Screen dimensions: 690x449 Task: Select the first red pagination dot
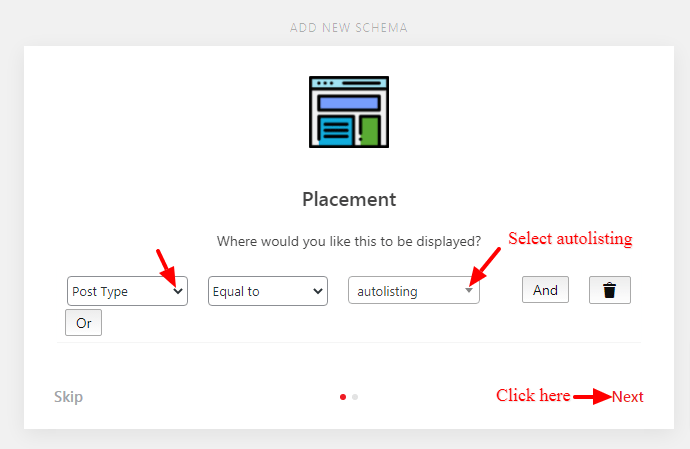click(x=343, y=397)
